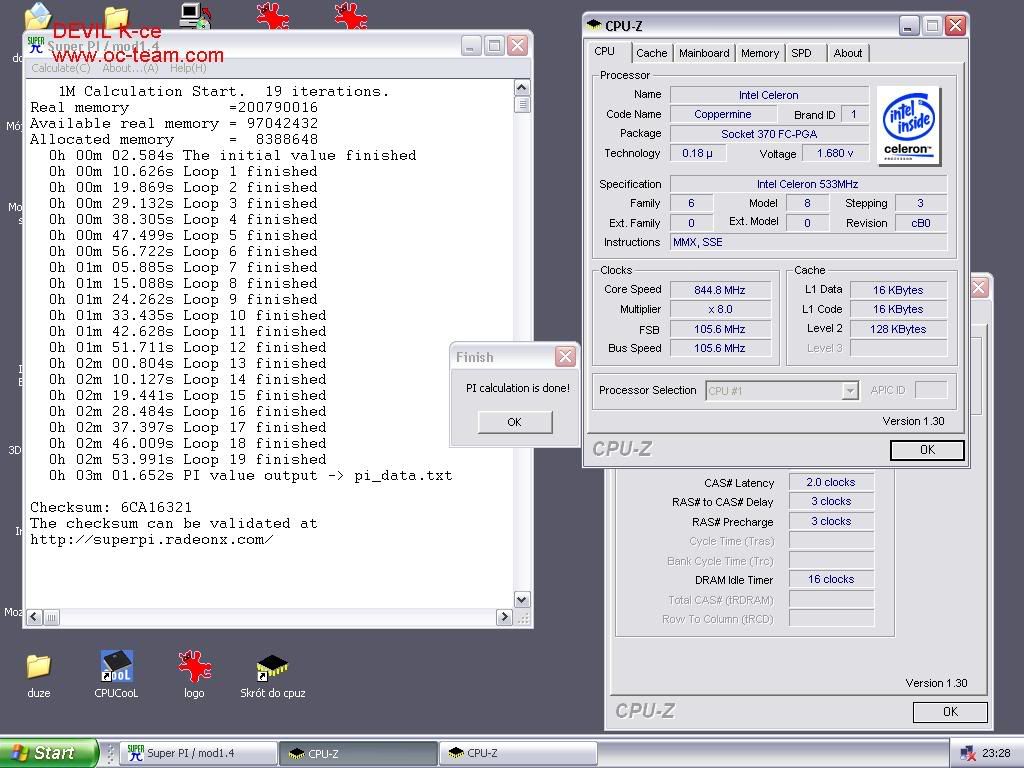Screen dimensions: 1024x768
Task: Click the Intel Inside Celeron logo
Action: [908, 125]
